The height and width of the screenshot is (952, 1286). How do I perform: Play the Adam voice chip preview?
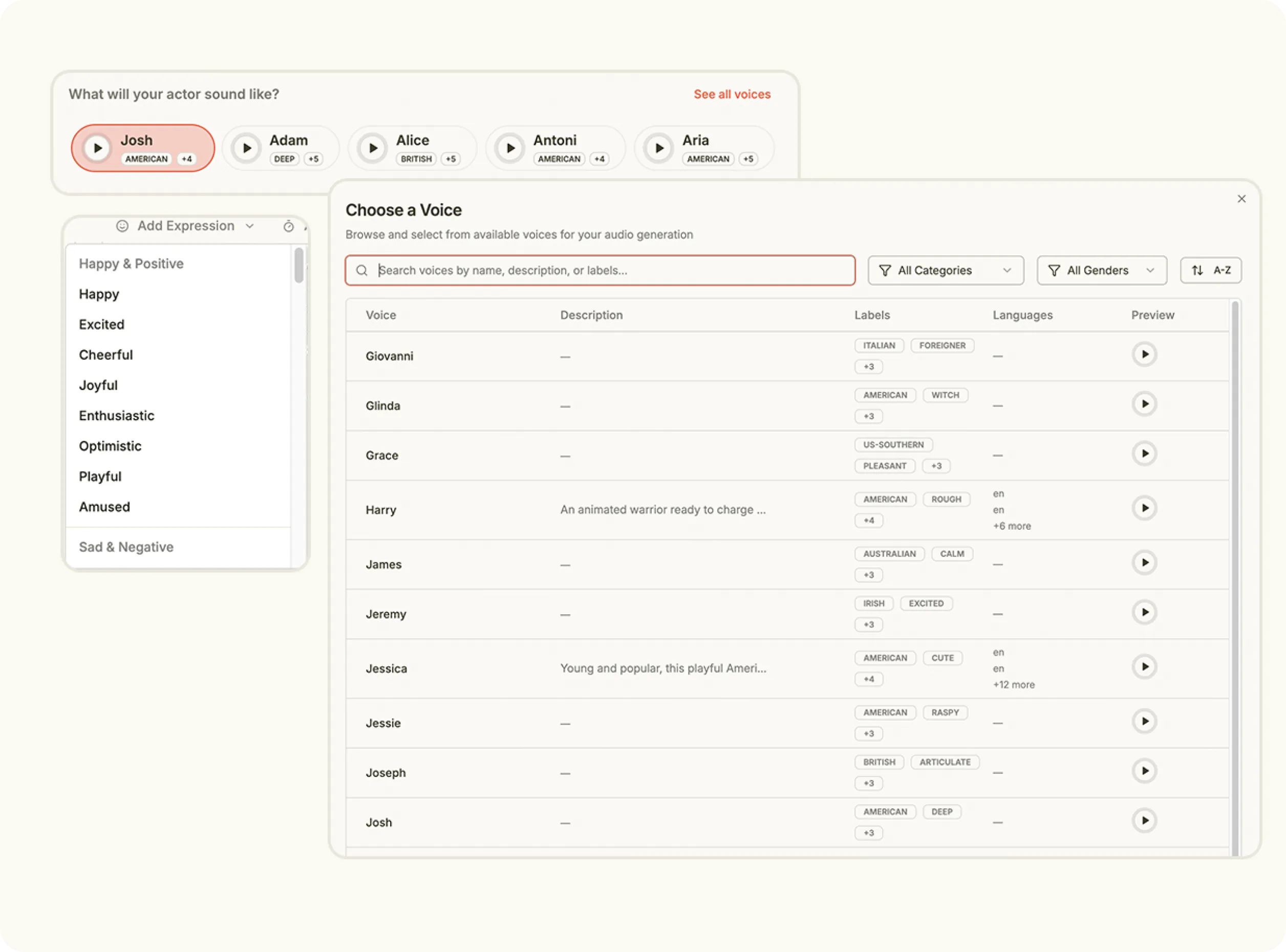pyautogui.click(x=247, y=148)
